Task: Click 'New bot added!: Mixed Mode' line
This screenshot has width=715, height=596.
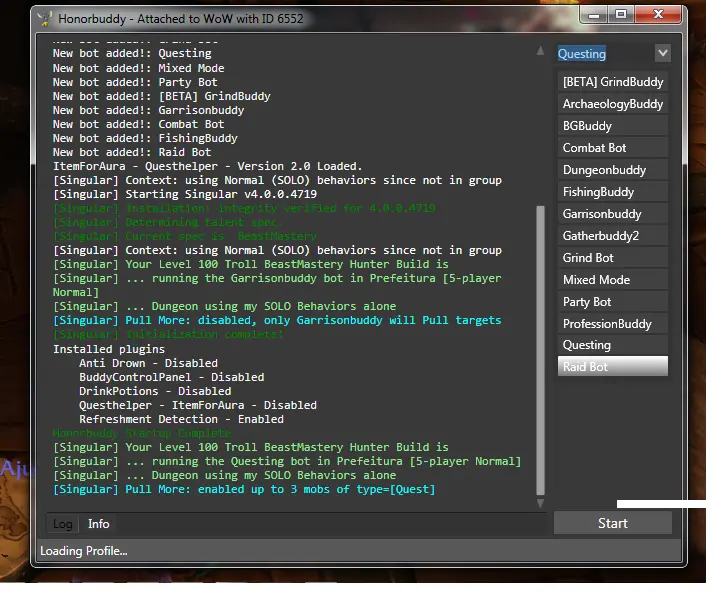Action: pyautogui.click(x=138, y=68)
